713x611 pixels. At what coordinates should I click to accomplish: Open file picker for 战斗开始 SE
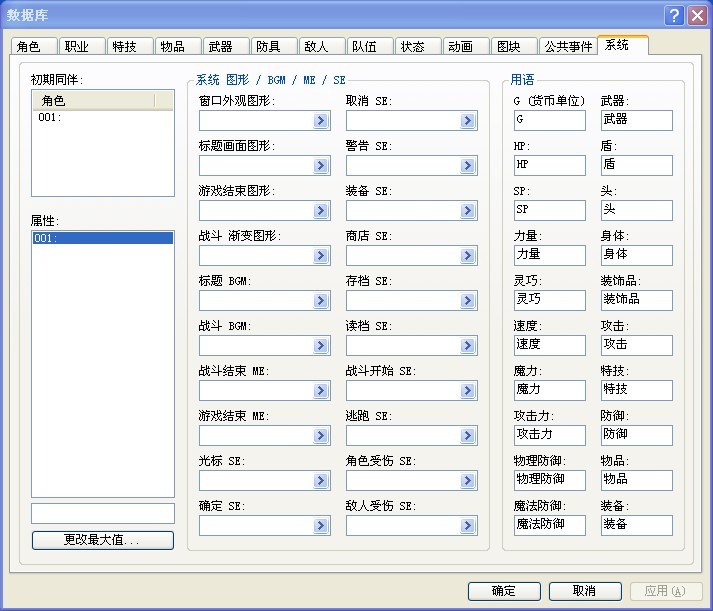click(467, 391)
